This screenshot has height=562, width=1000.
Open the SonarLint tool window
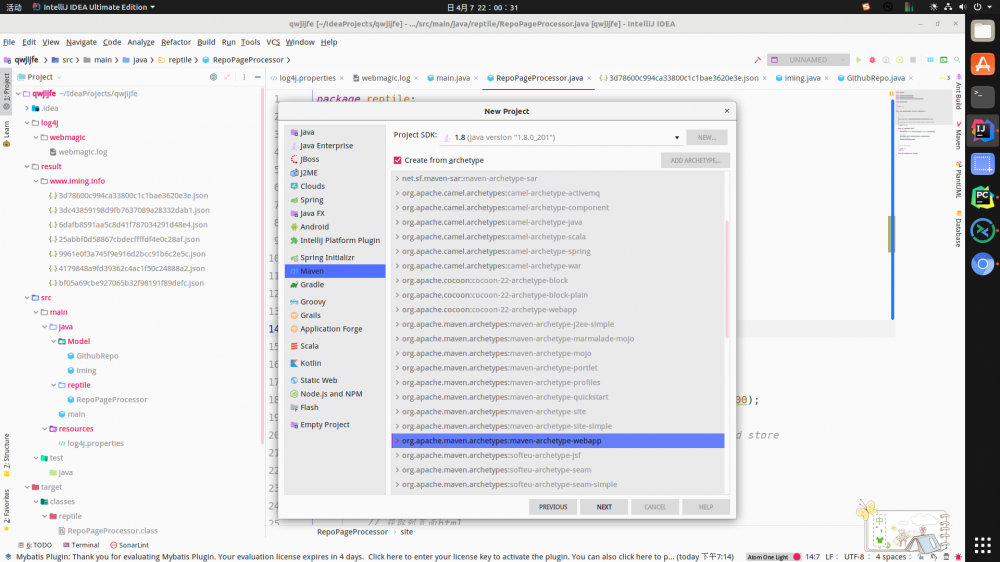[129, 545]
